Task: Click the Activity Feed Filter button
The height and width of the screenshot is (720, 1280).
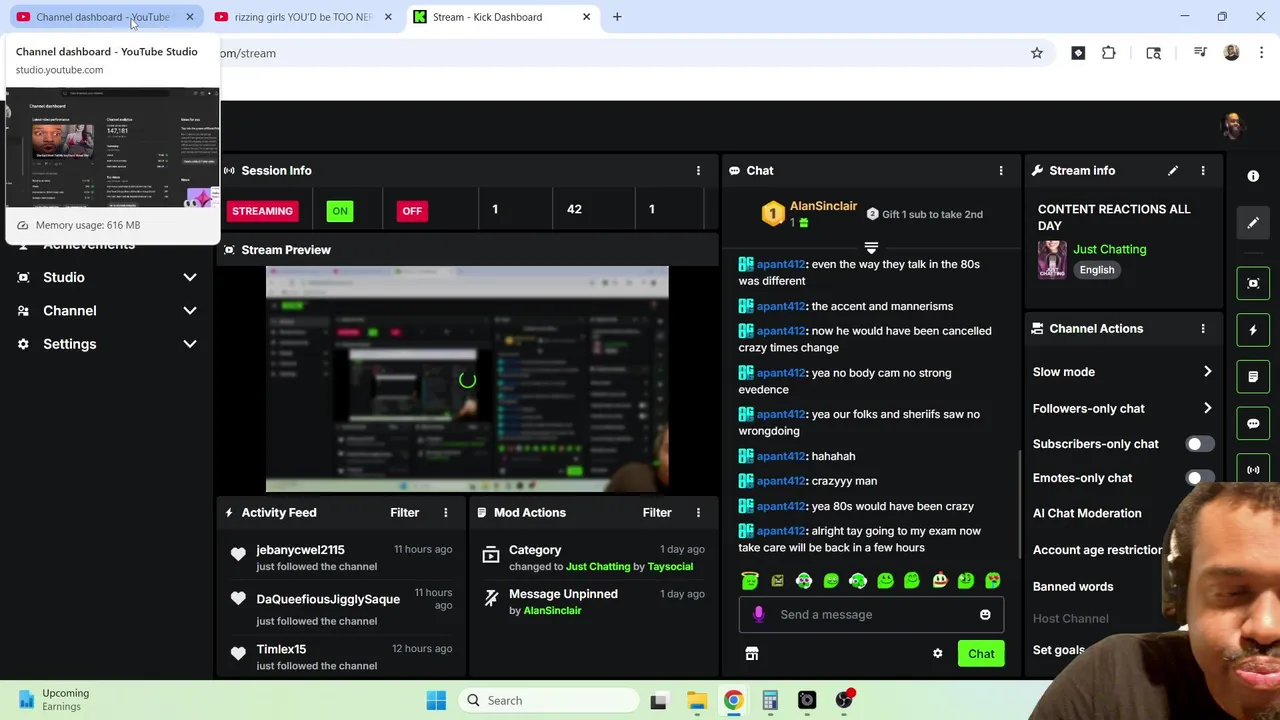Action: [x=404, y=513]
